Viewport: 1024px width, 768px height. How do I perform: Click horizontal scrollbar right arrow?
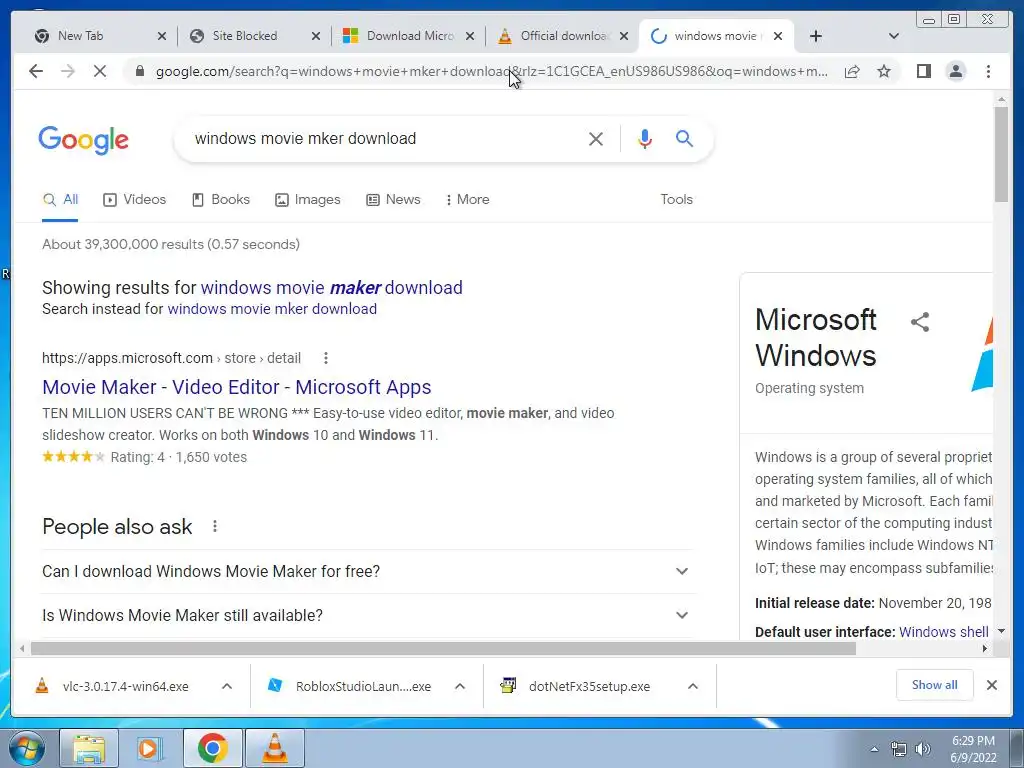point(985,648)
